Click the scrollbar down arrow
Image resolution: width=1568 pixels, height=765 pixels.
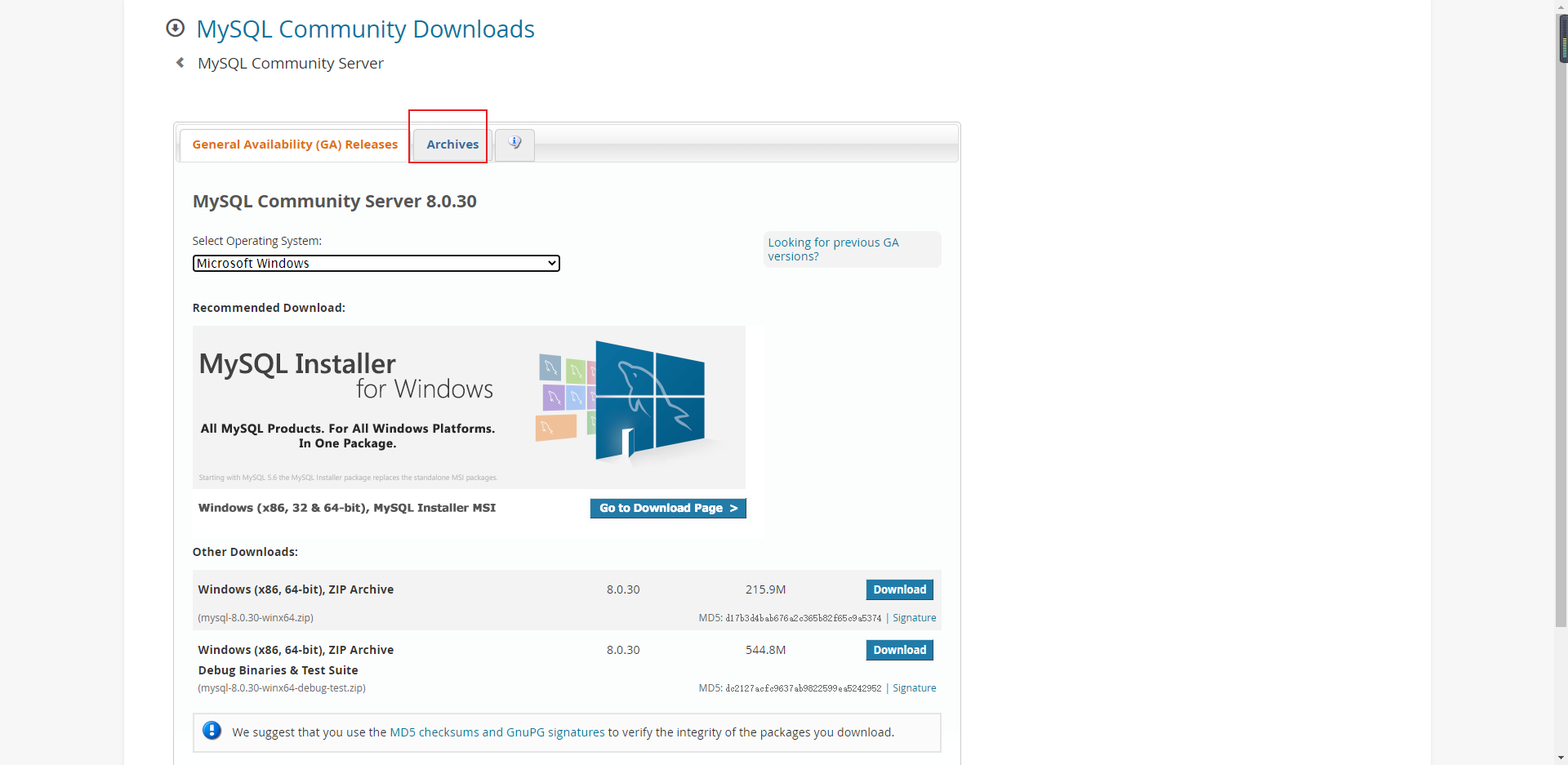(x=1561, y=758)
